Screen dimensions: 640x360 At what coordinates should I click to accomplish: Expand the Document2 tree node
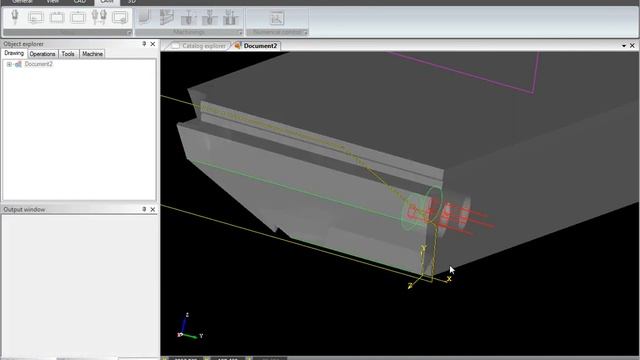pos(9,64)
